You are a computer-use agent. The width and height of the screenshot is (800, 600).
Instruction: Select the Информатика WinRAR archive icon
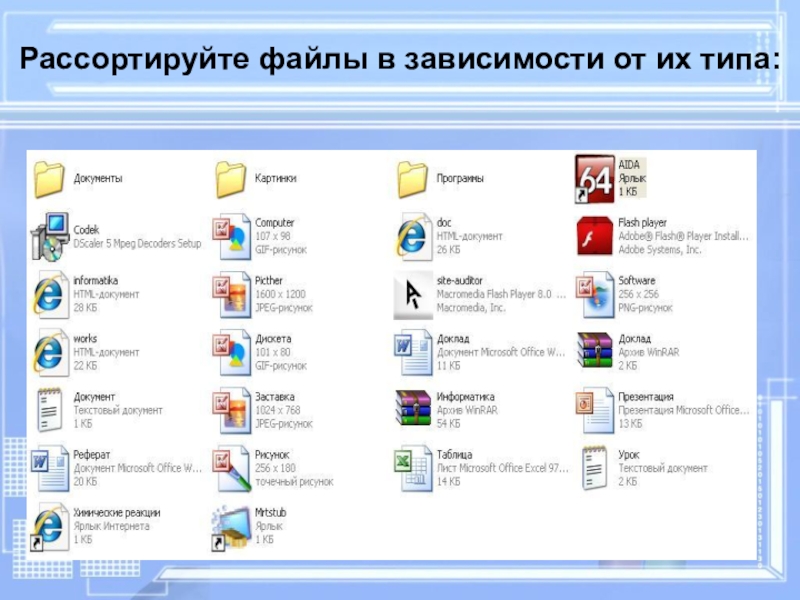[x=413, y=408]
